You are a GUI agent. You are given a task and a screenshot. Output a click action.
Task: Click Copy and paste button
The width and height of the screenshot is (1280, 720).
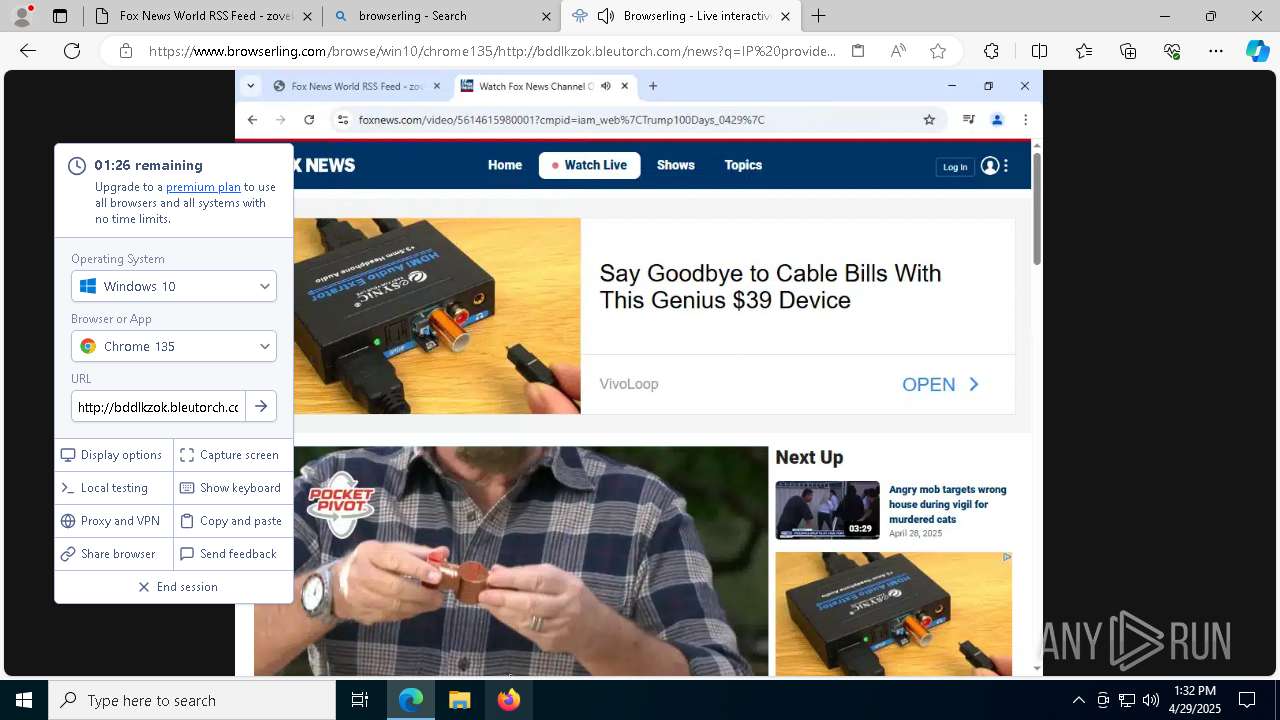coord(233,521)
